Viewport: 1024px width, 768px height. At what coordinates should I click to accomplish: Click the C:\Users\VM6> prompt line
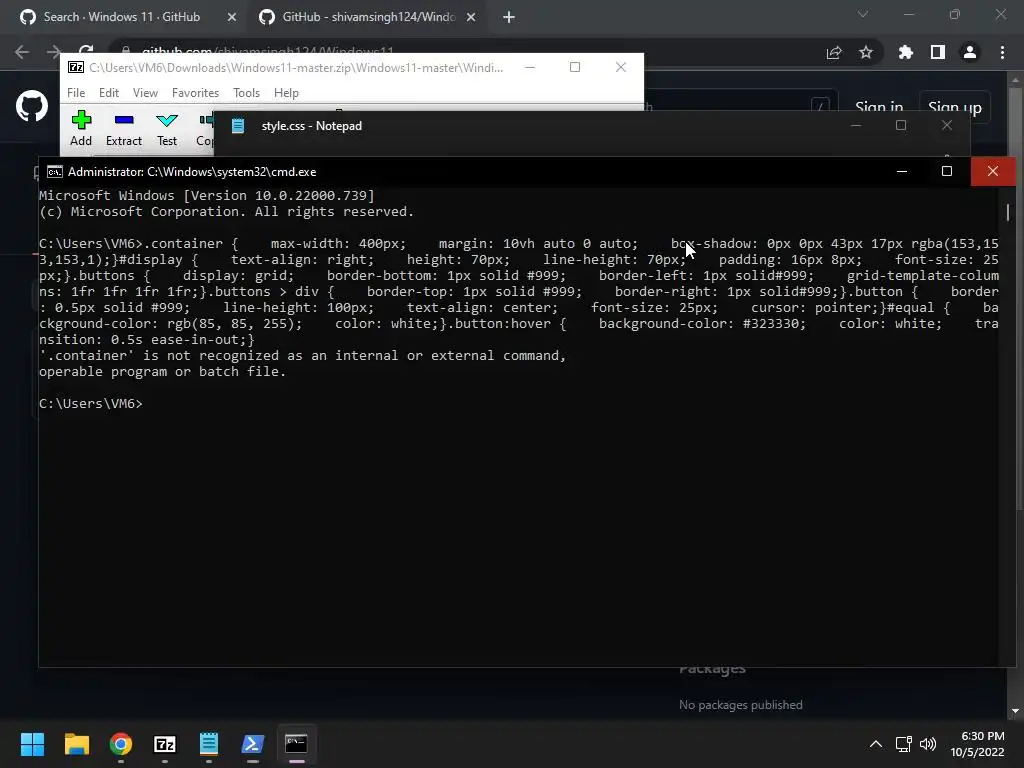click(91, 404)
